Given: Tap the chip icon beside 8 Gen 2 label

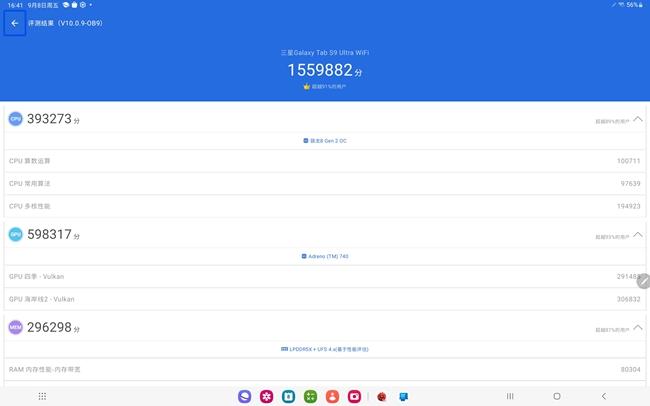Looking at the screenshot, I should pos(306,141).
